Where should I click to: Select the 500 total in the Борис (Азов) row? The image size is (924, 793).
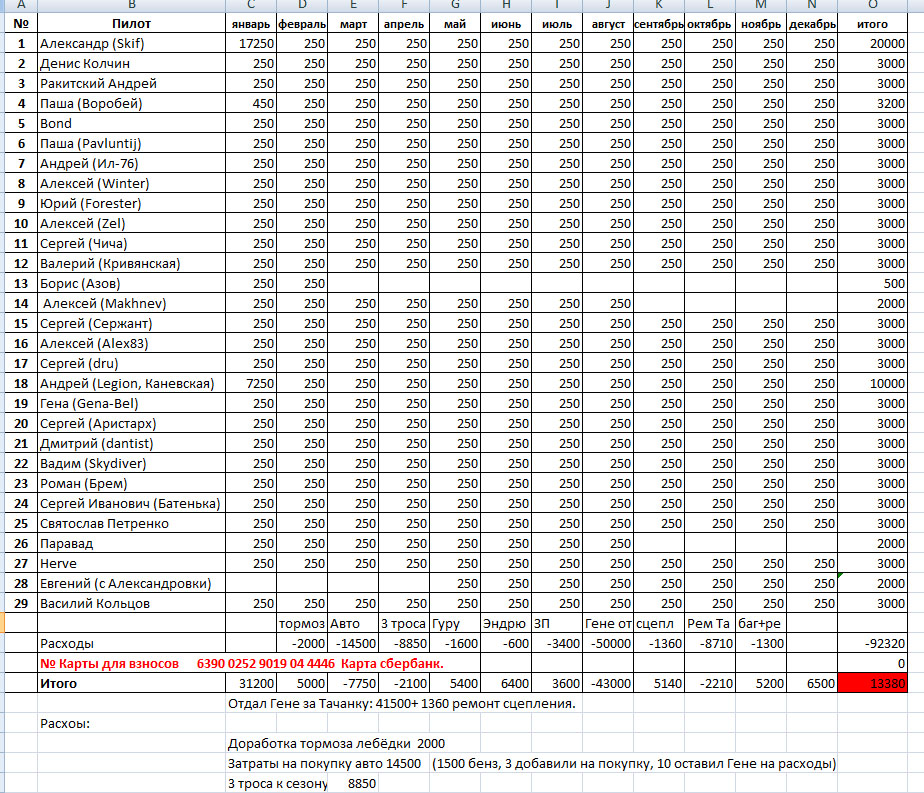[x=872, y=284]
